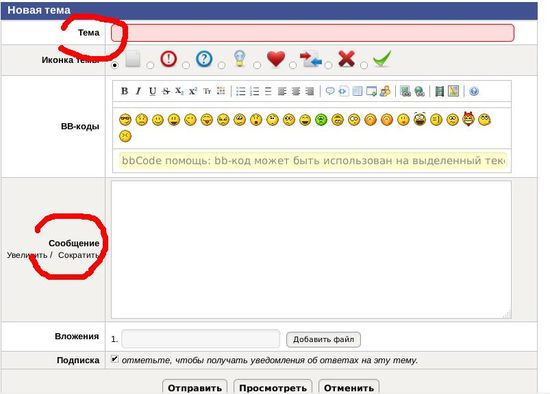Viewport: 550px width, 394px height.
Task: Click the underline U toolbar icon
Action: click(152, 91)
